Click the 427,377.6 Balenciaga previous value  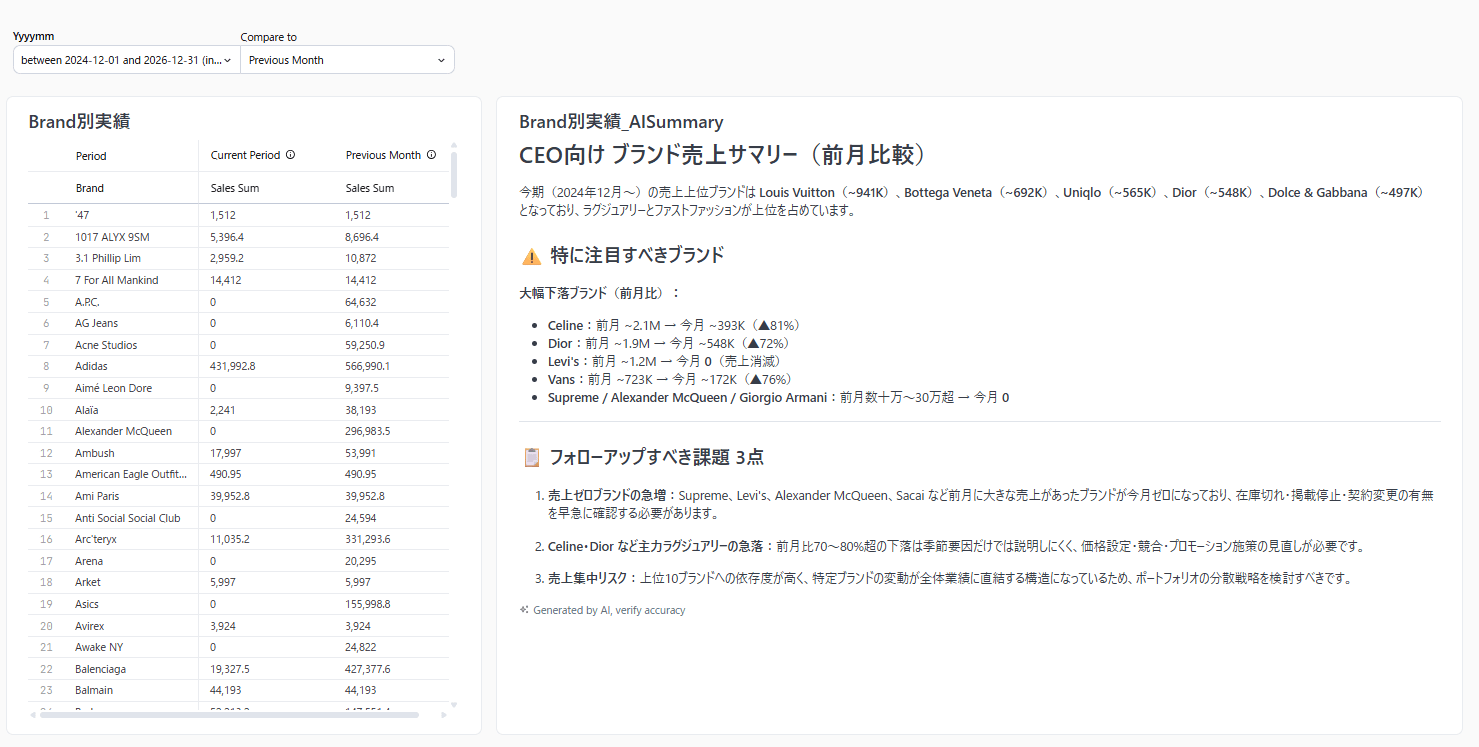click(368, 669)
